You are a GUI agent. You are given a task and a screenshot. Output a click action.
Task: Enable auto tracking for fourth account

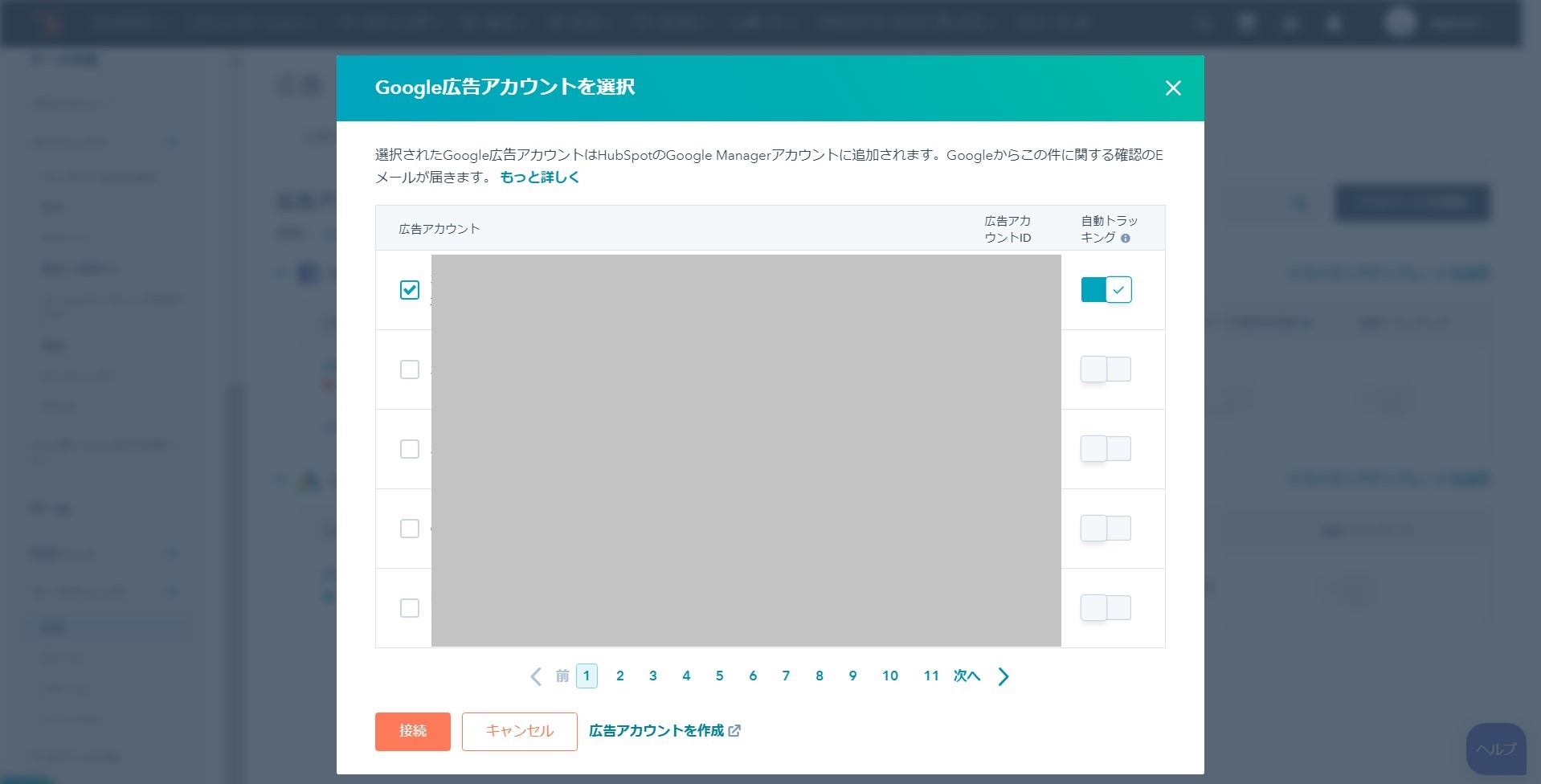[1106, 529]
